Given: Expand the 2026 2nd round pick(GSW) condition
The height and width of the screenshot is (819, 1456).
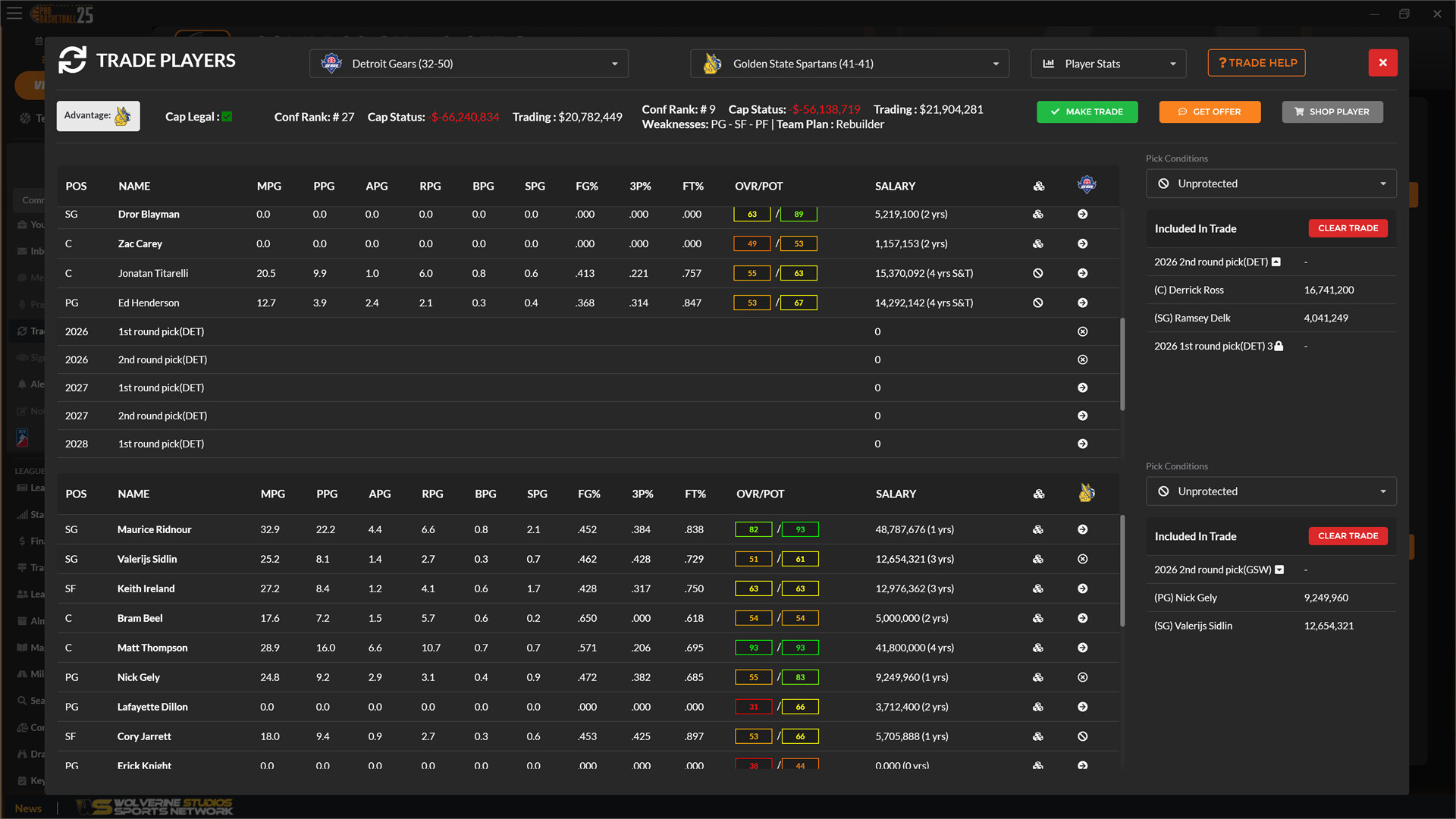Looking at the screenshot, I should [x=1279, y=570].
